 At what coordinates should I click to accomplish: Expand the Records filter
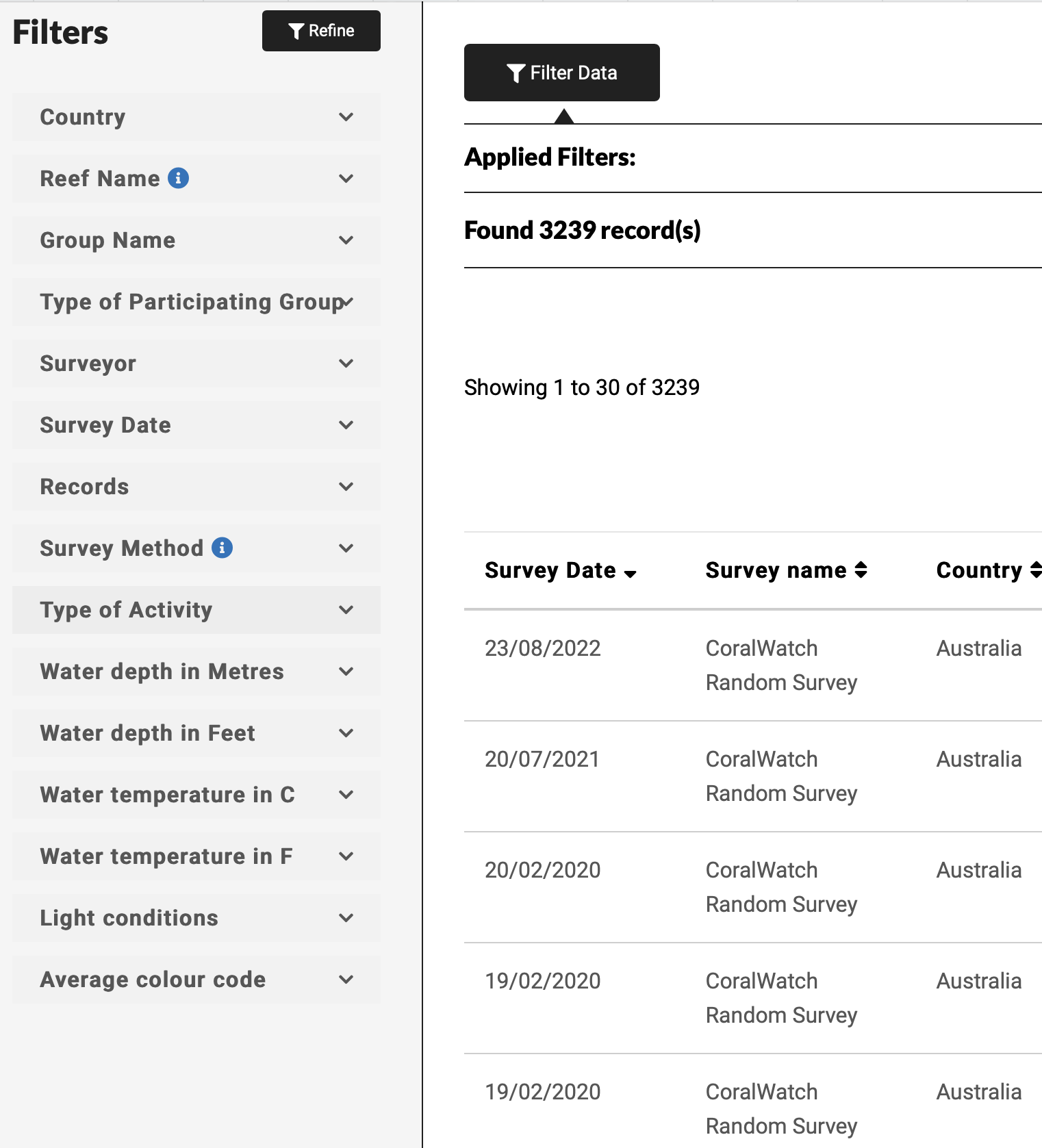click(x=196, y=487)
